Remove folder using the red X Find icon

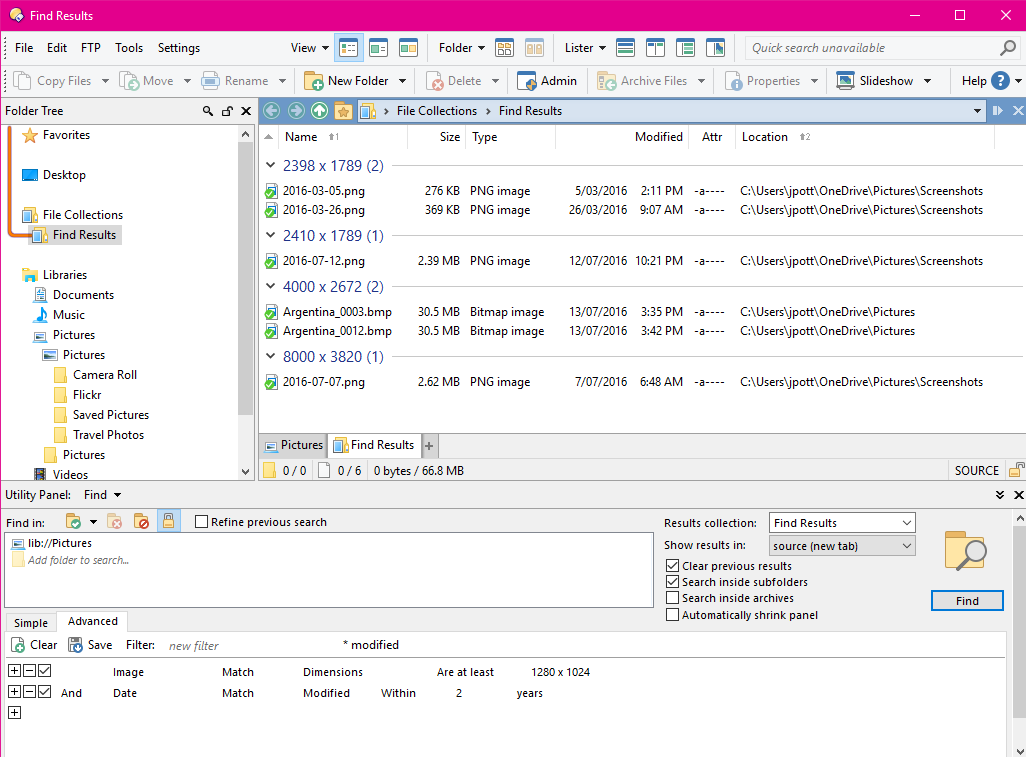tap(113, 521)
